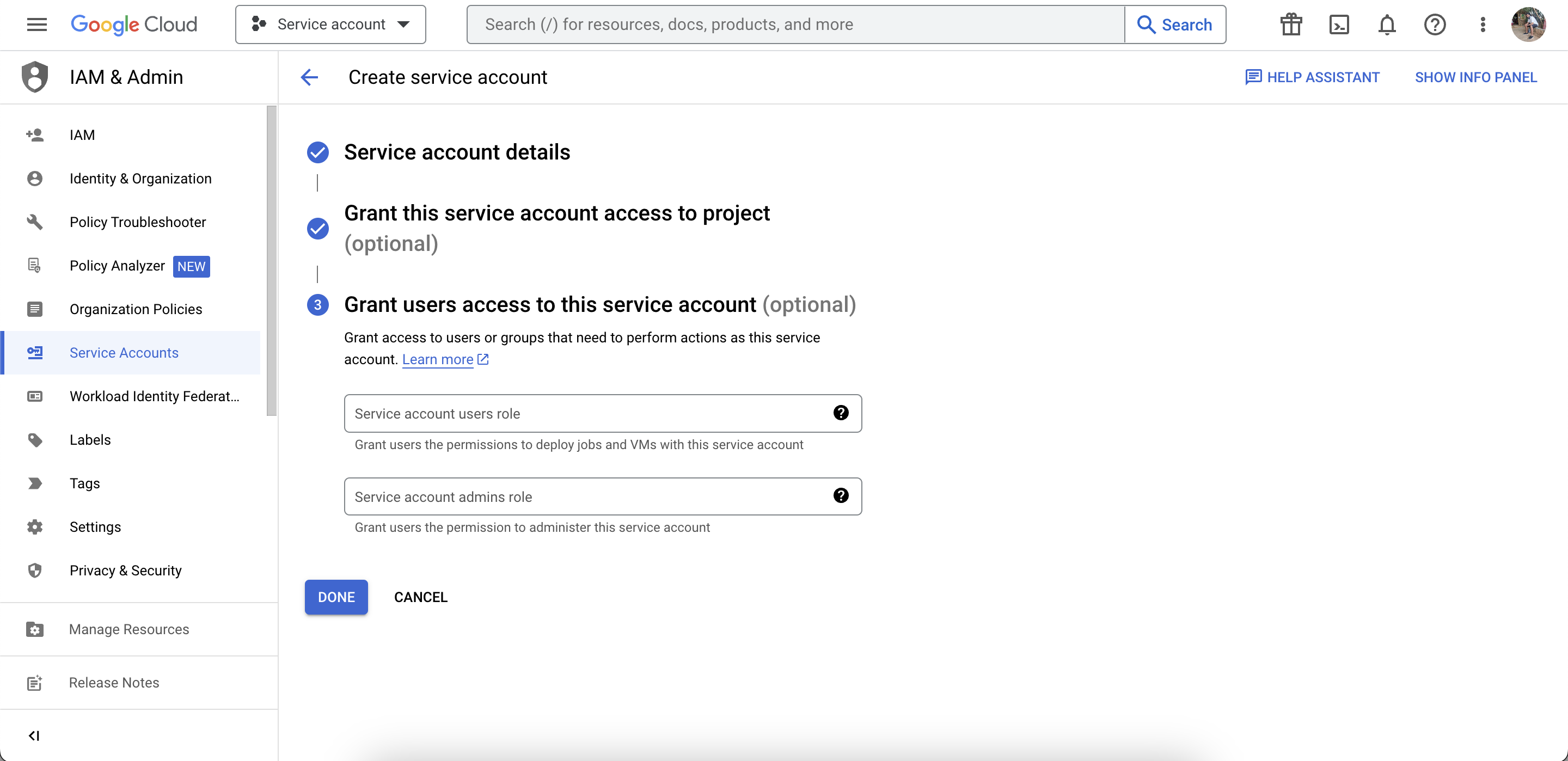The height and width of the screenshot is (761, 1568).
Task: Open the notifications bell
Action: (x=1387, y=24)
